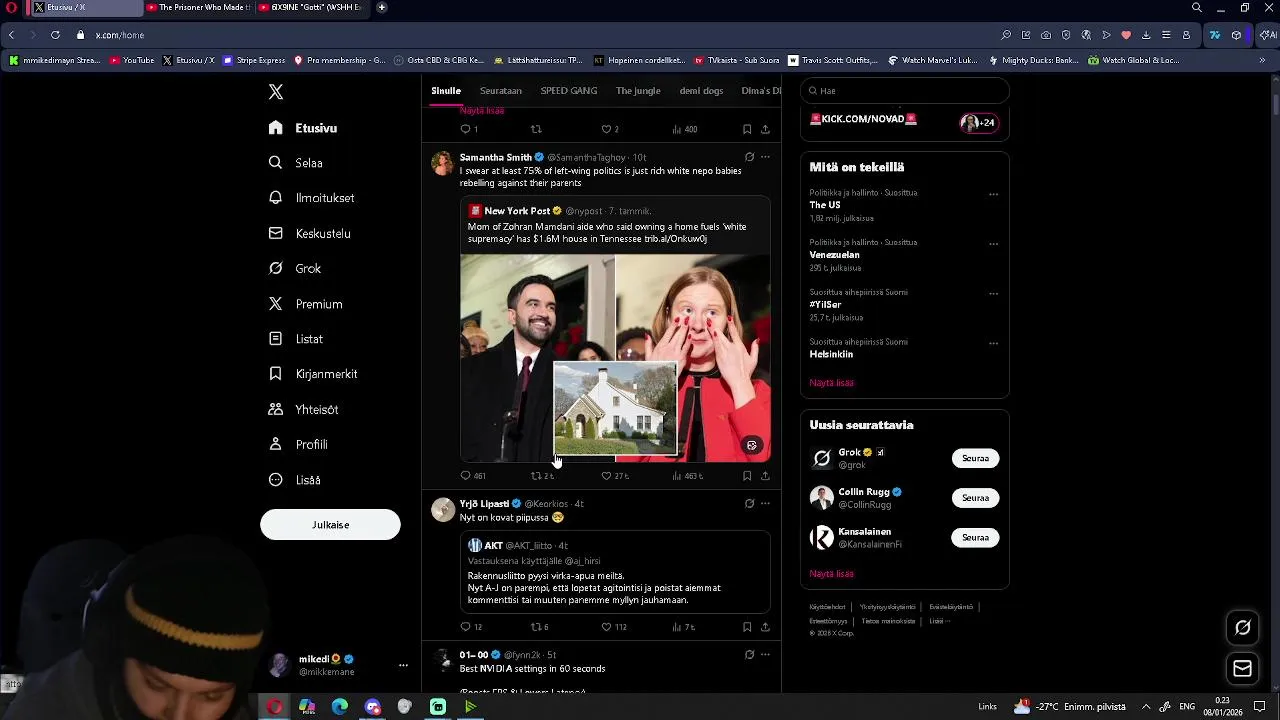Open weather widget in taskbar
This screenshot has width=1280, height=720.
coord(1070,706)
